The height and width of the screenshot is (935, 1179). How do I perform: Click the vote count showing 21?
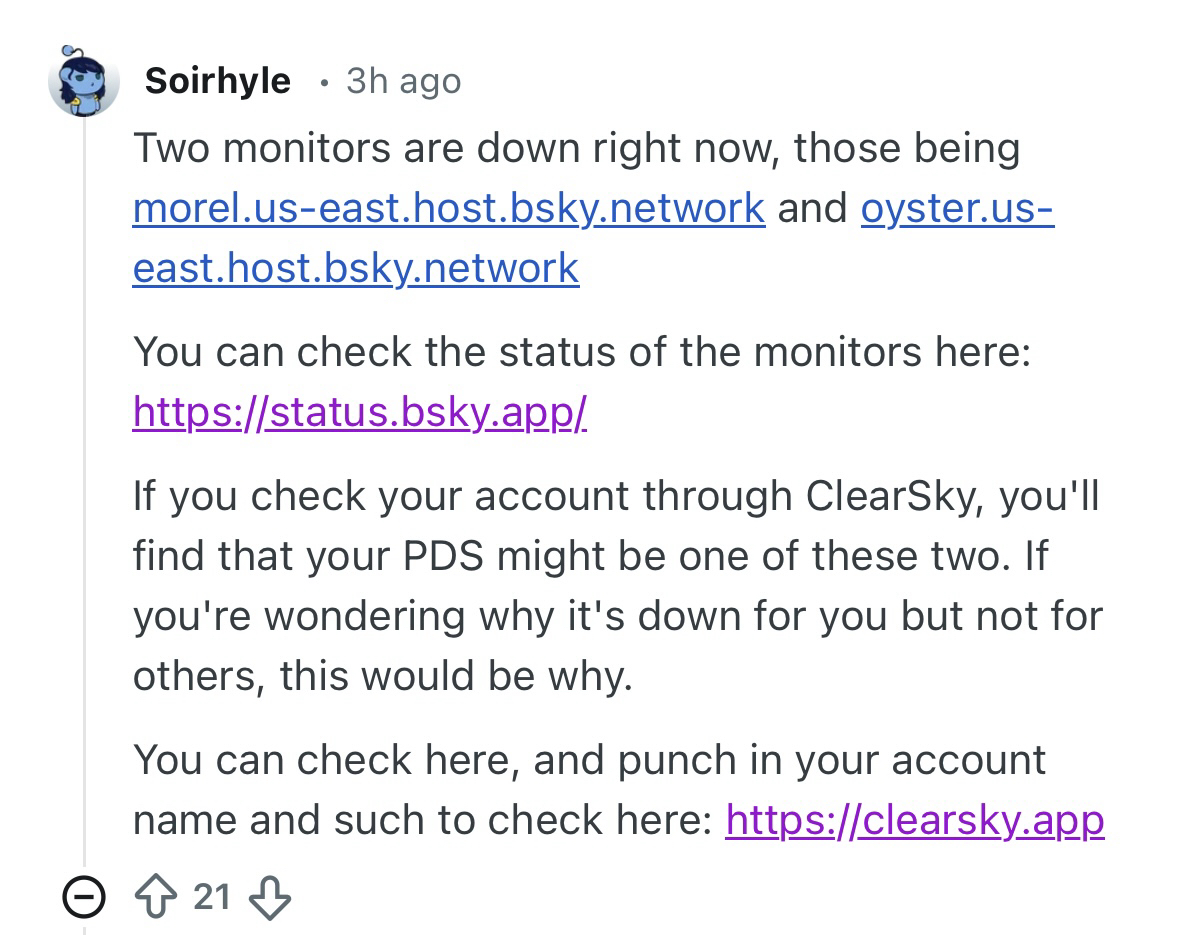(212, 898)
